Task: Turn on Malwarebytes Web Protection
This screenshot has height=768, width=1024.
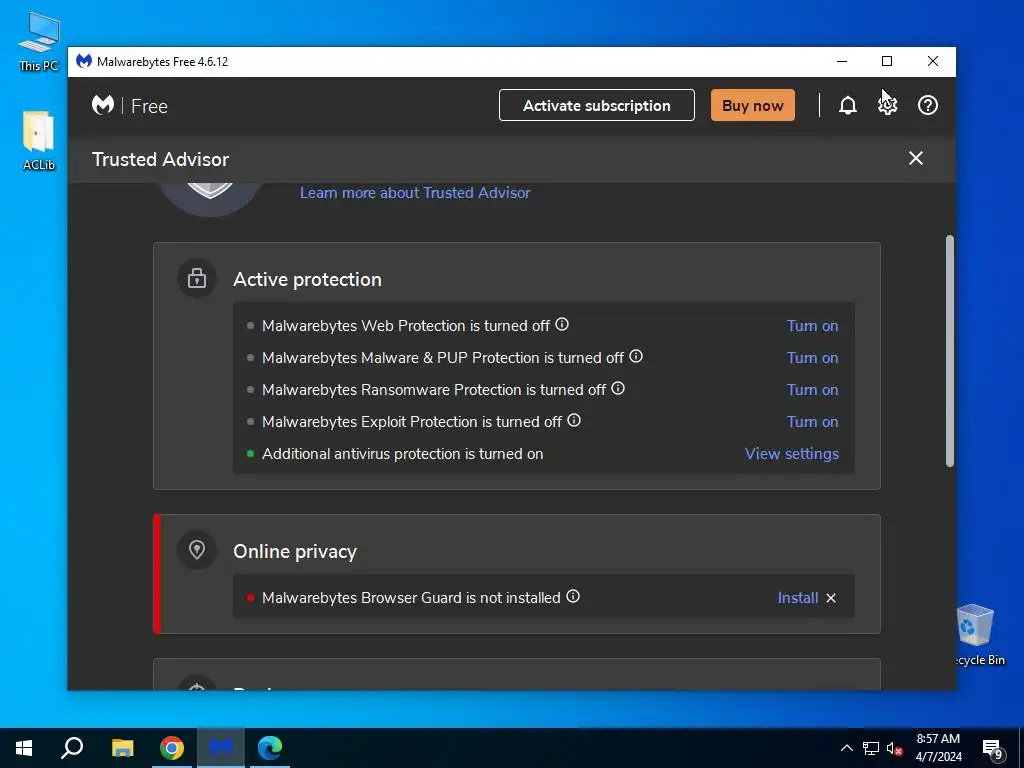Action: click(812, 326)
